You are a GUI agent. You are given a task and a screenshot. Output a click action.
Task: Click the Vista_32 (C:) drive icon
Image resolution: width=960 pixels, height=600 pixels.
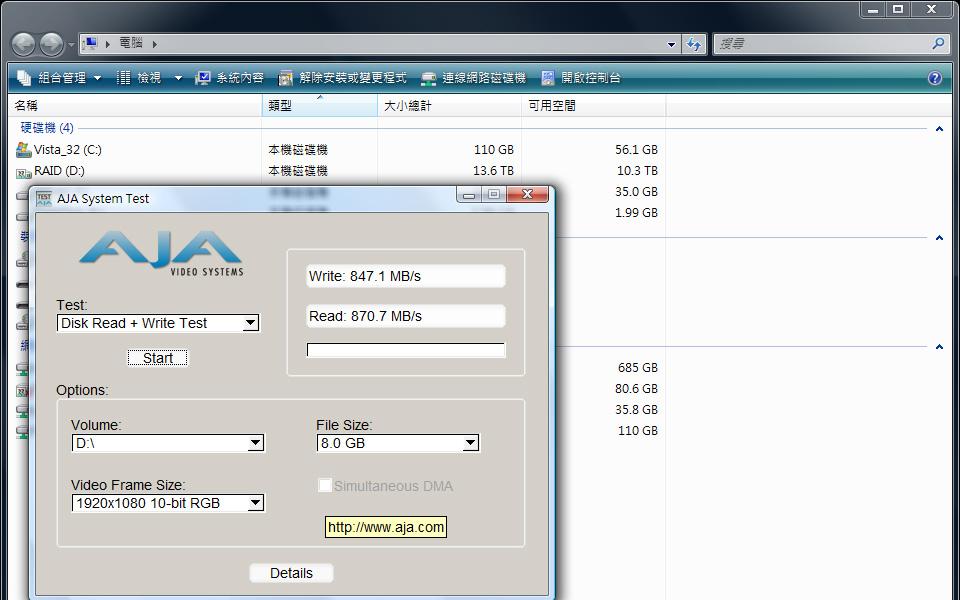point(23,149)
